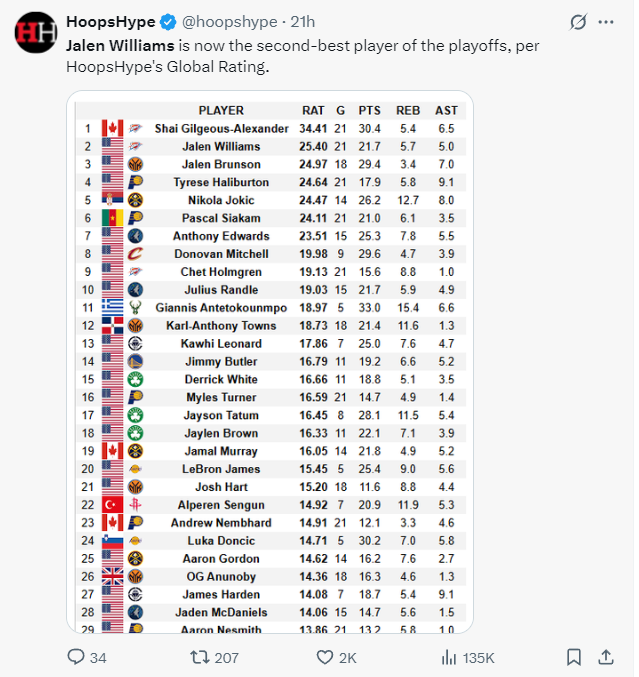The height and width of the screenshot is (677, 639).
Task: Open the share post menu
Action: point(605,657)
